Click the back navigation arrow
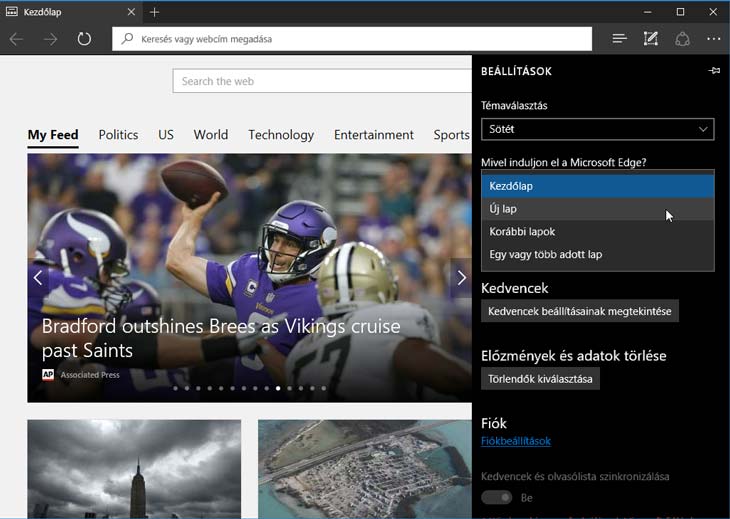The width and height of the screenshot is (730, 519). pyautogui.click(x=17, y=39)
